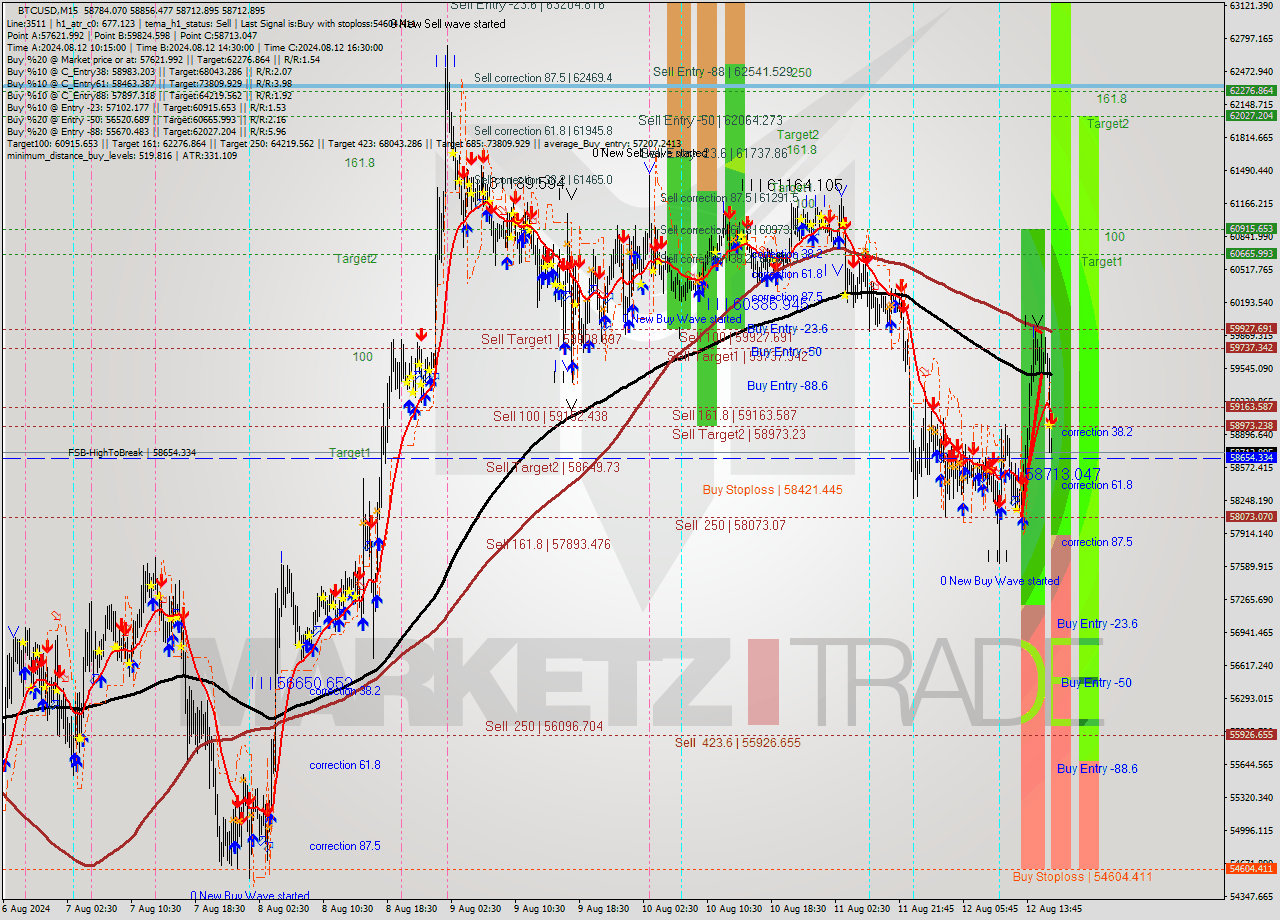Click the 'I I I 61164.105' wave label
Image resolution: width=1280 pixels, height=920 pixels.
(x=792, y=186)
